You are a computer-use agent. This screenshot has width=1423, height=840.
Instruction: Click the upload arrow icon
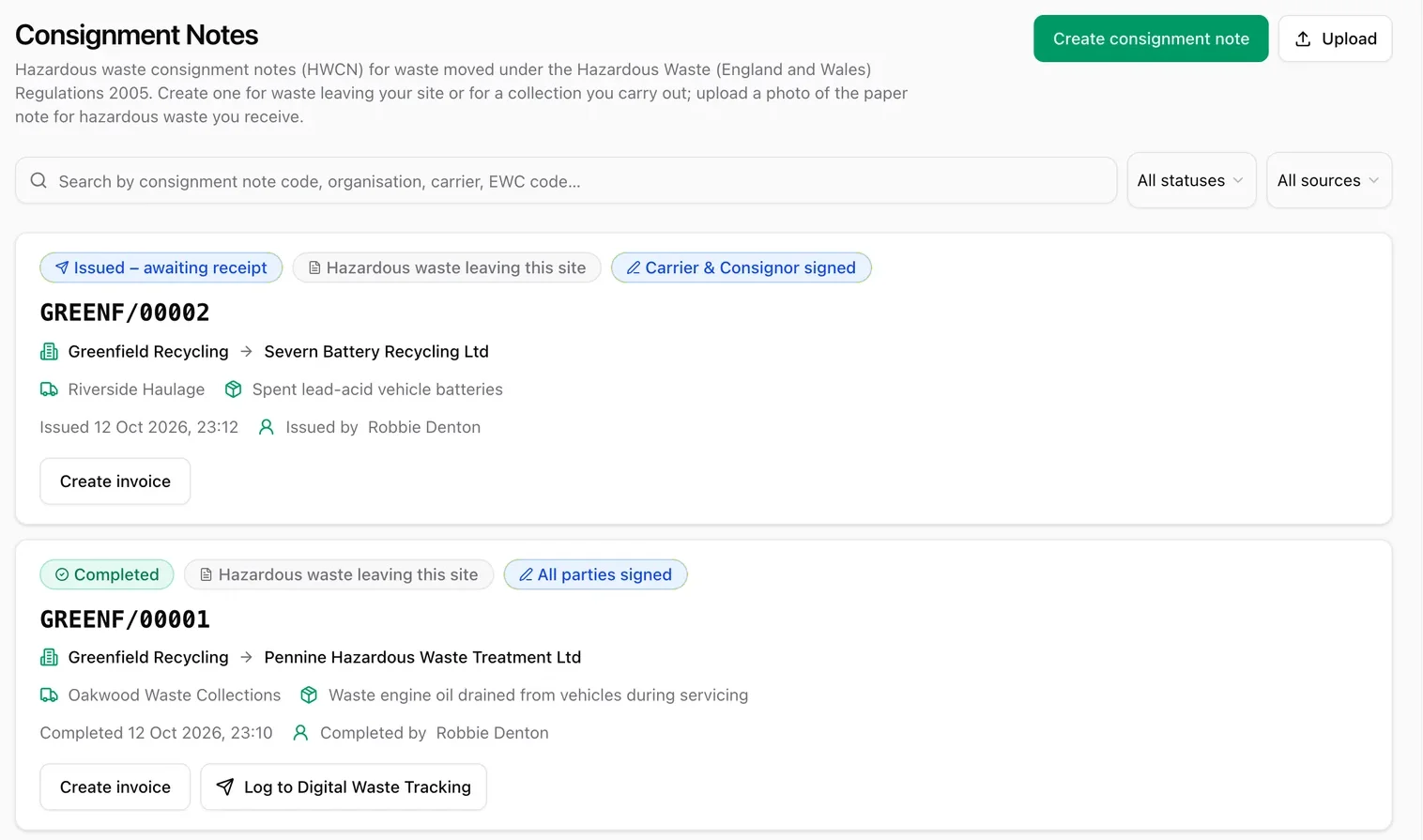coord(1303,38)
